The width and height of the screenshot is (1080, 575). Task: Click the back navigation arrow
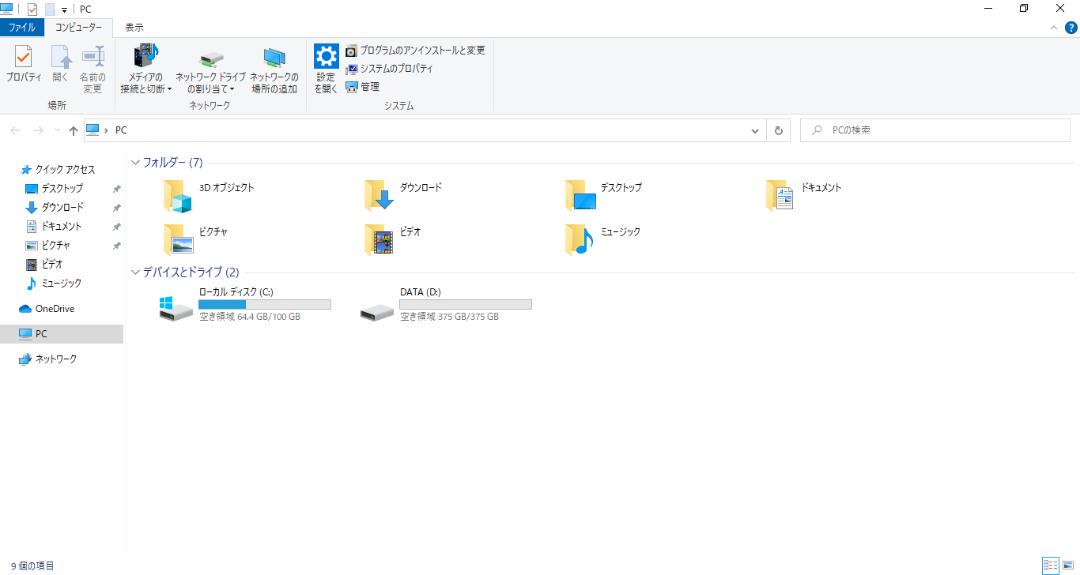pyautogui.click(x=15, y=130)
